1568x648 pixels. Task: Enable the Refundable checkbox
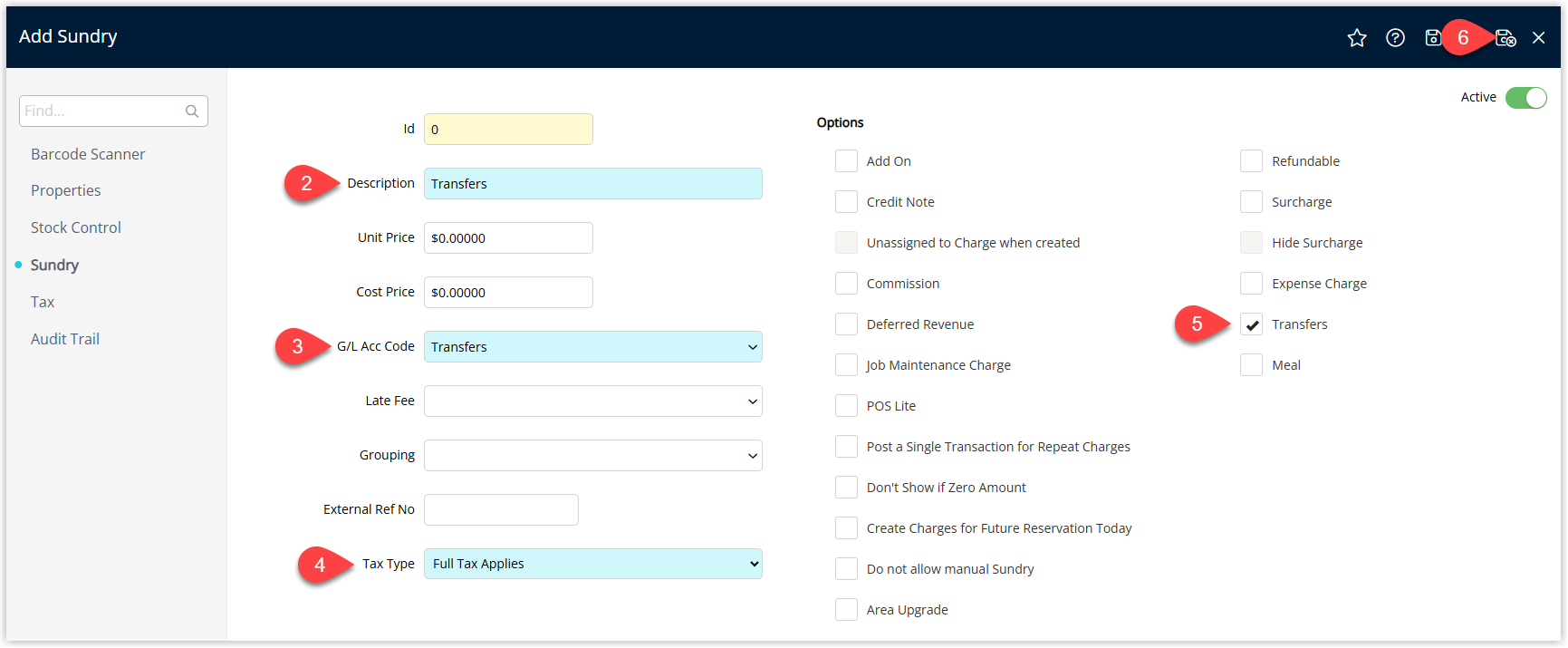point(1251,161)
